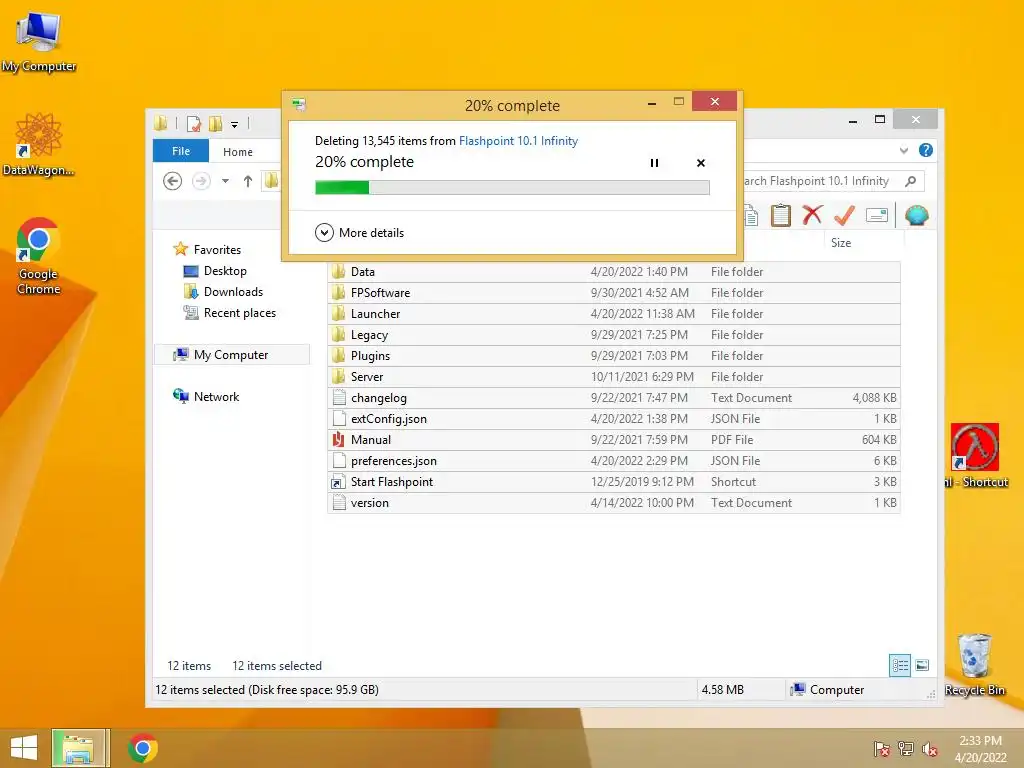
Task: Select the Server folder
Action: (x=613, y=377)
